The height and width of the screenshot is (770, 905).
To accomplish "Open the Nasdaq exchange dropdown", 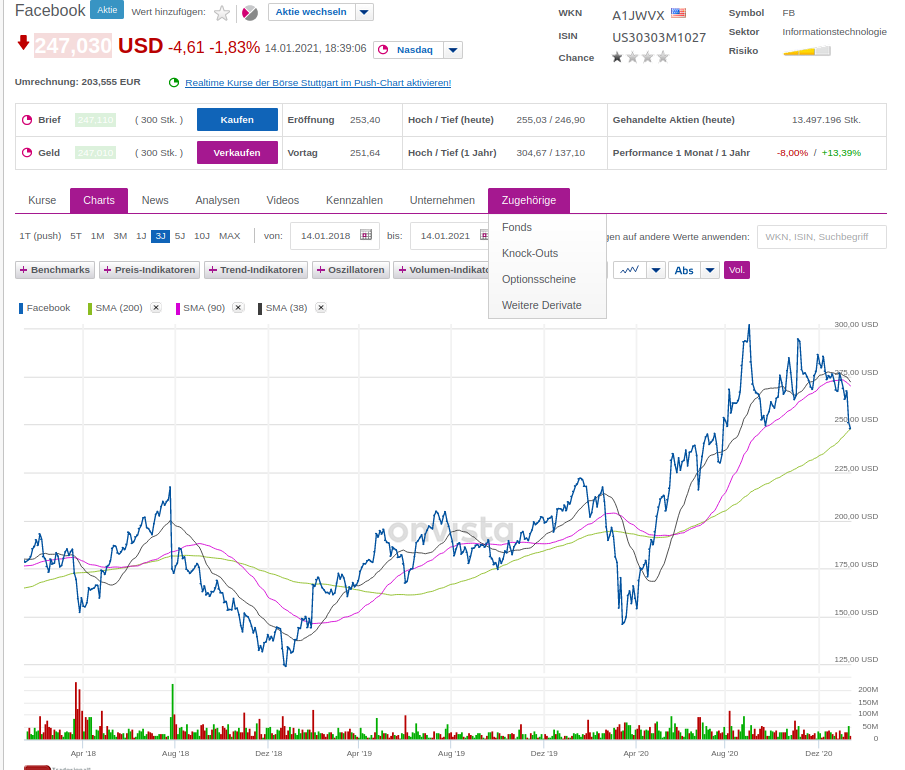I will pyautogui.click(x=453, y=50).
